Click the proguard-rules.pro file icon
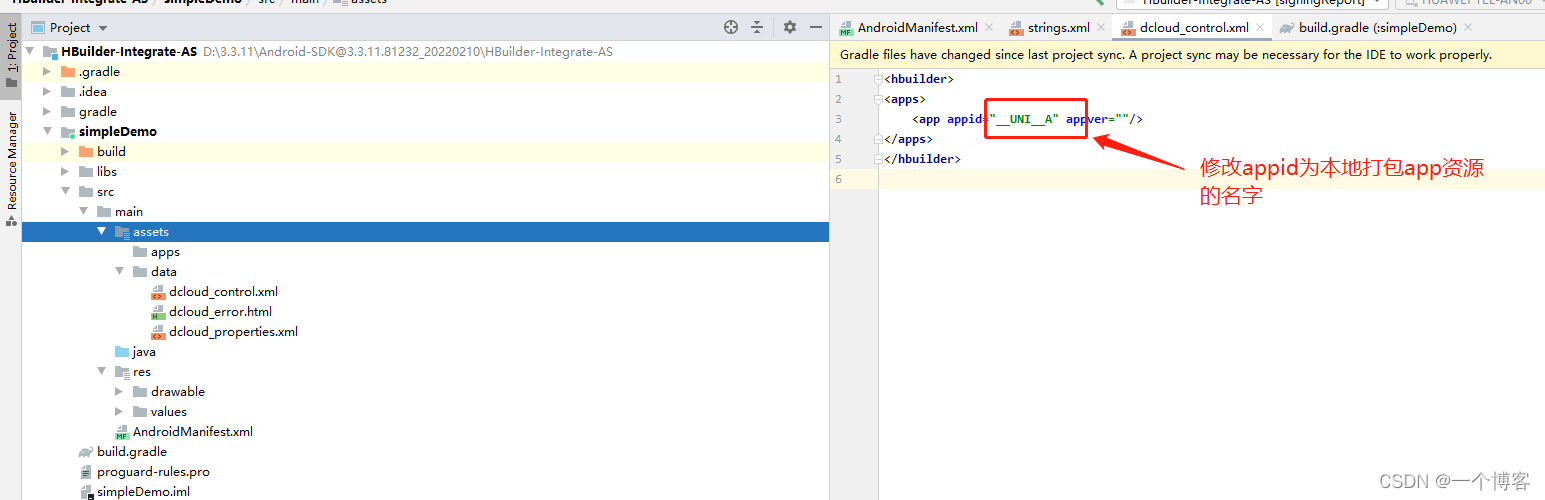The height and width of the screenshot is (500, 1545). pos(86,472)
